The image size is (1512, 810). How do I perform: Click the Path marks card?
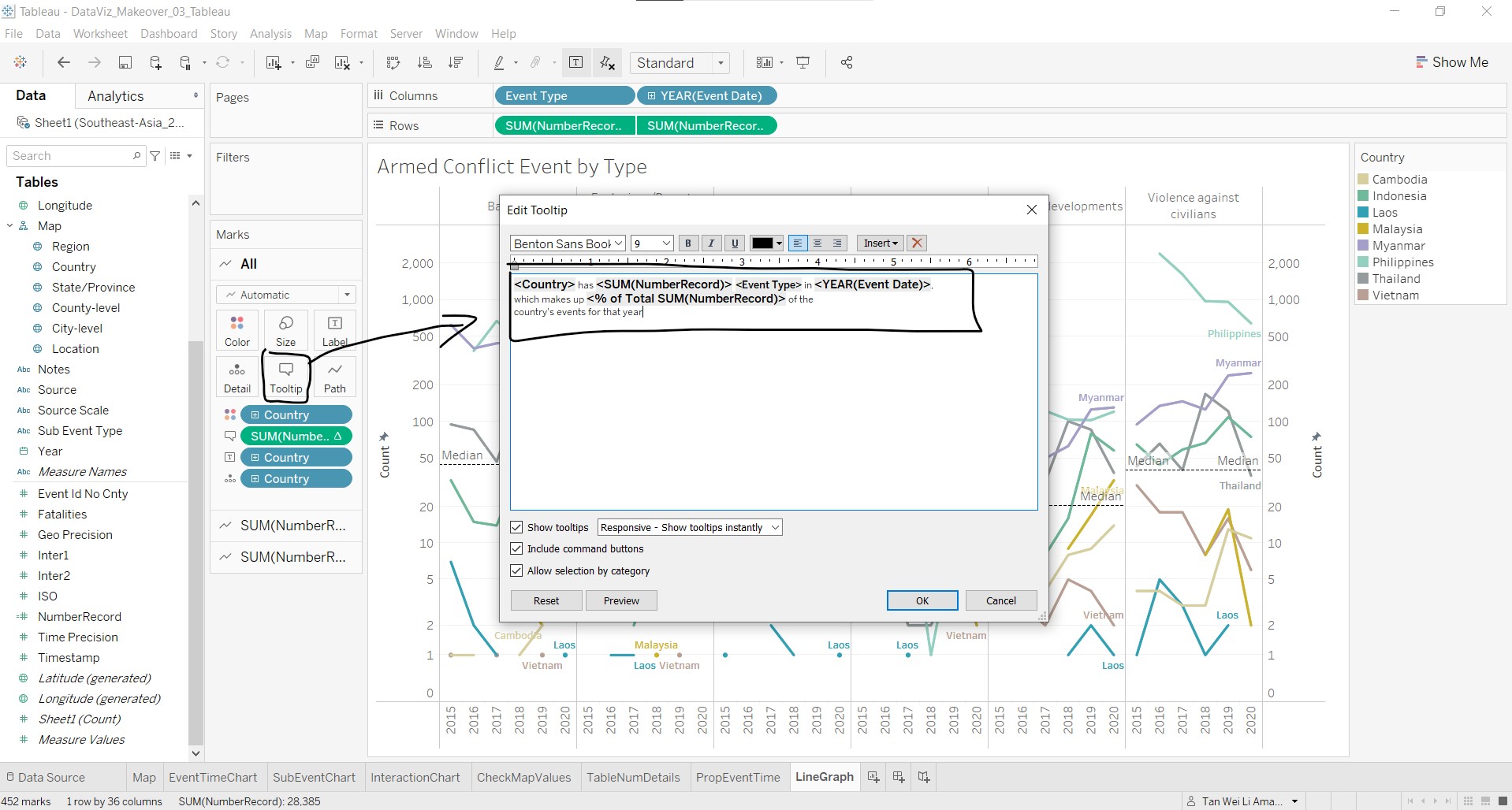[x=334, y=377]
